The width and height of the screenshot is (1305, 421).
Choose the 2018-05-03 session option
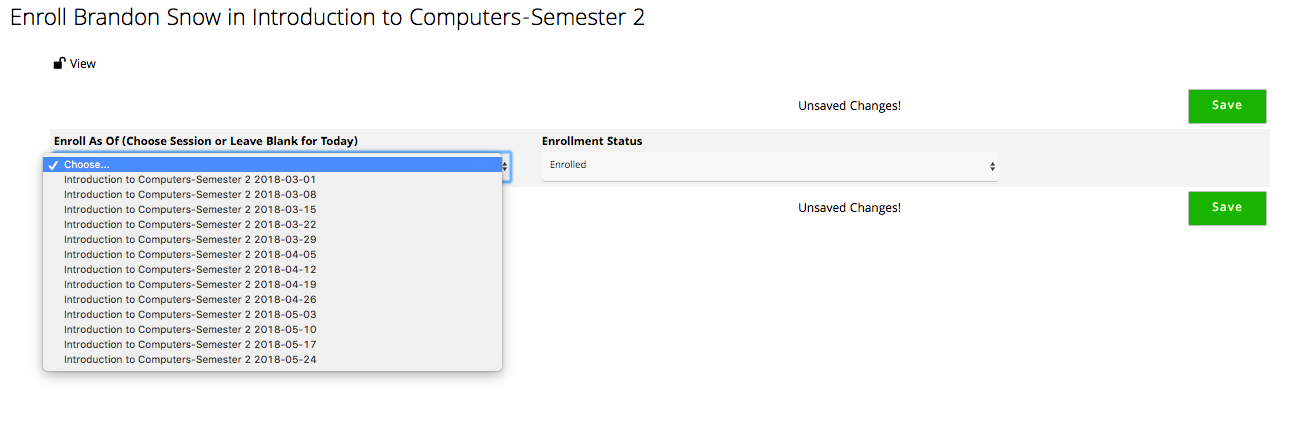pyautogui.click(x=272, y=315)
